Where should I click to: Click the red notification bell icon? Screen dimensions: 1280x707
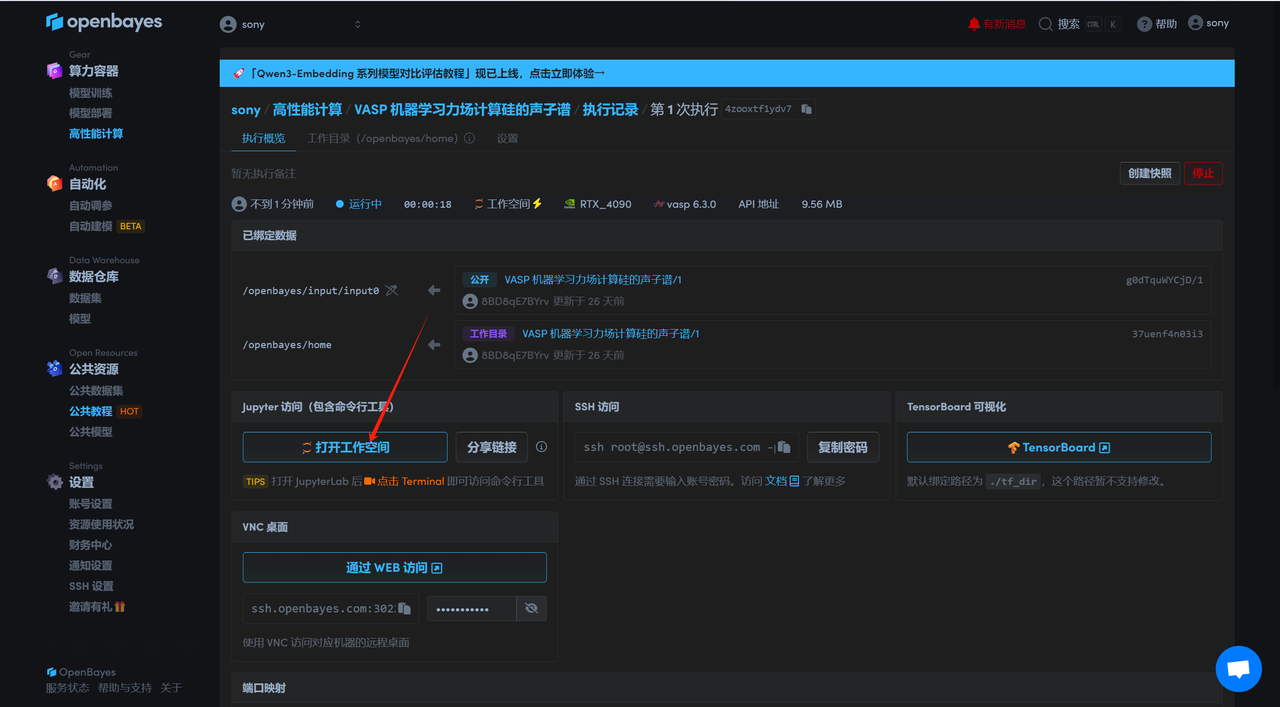click(x=974, y=24)
